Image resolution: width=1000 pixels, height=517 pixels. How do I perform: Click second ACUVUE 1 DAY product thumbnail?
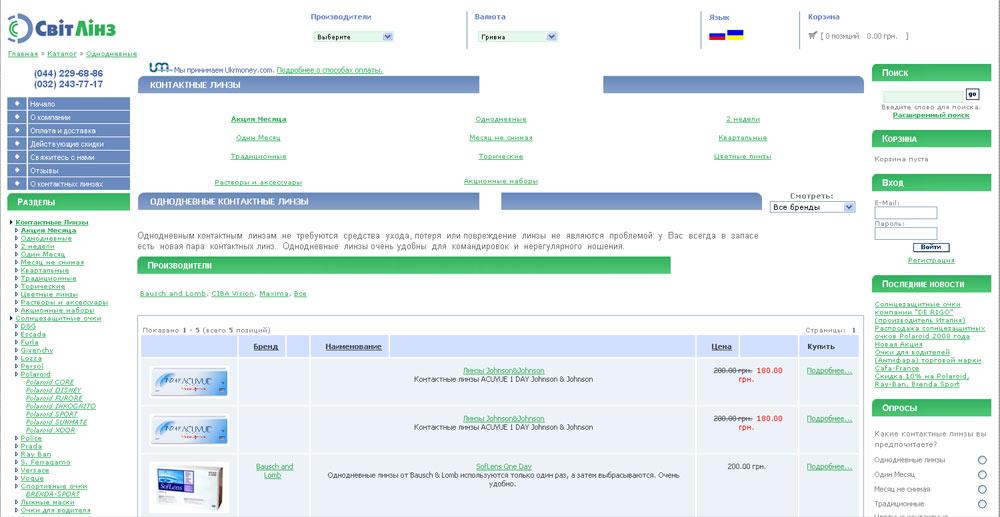[189, 430]
